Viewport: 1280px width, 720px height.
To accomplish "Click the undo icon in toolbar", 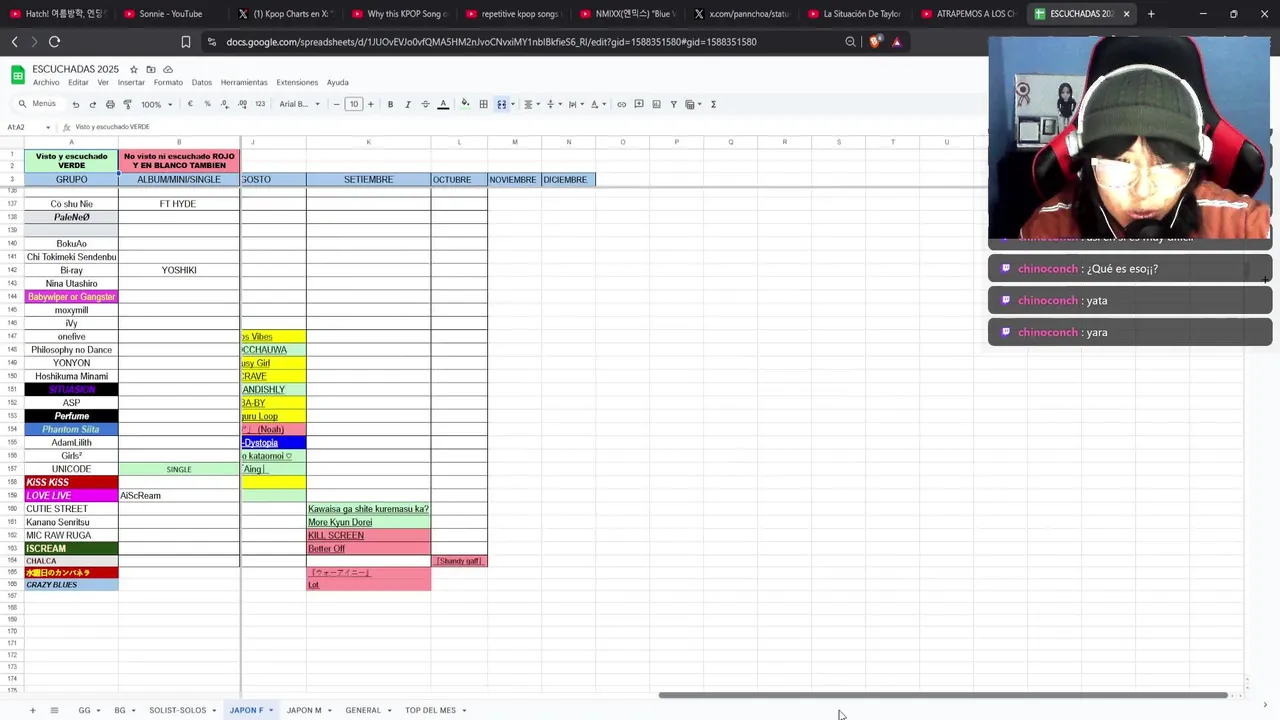I will [75, 104].
